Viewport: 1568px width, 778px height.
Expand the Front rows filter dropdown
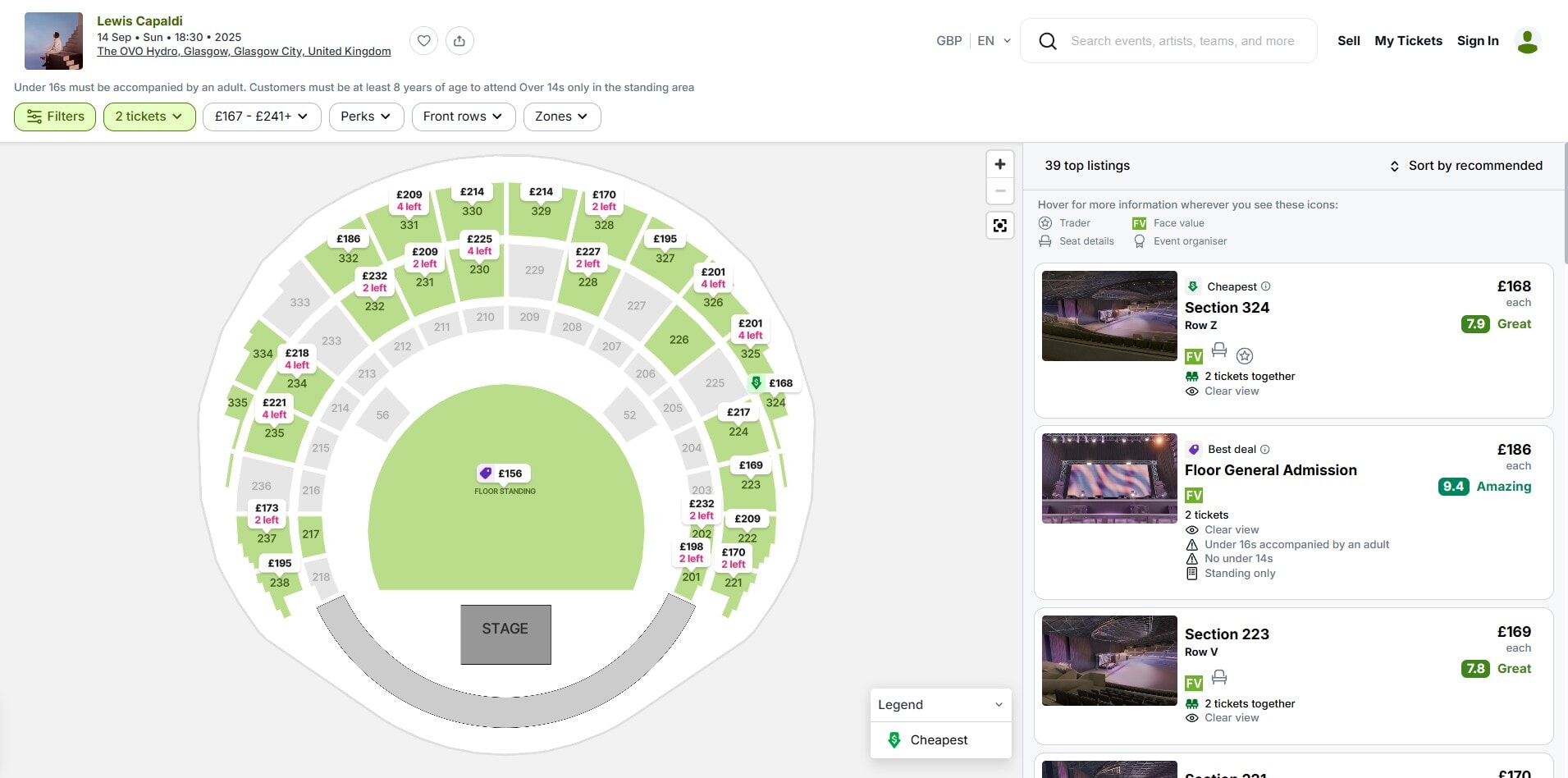pos(464,117)
